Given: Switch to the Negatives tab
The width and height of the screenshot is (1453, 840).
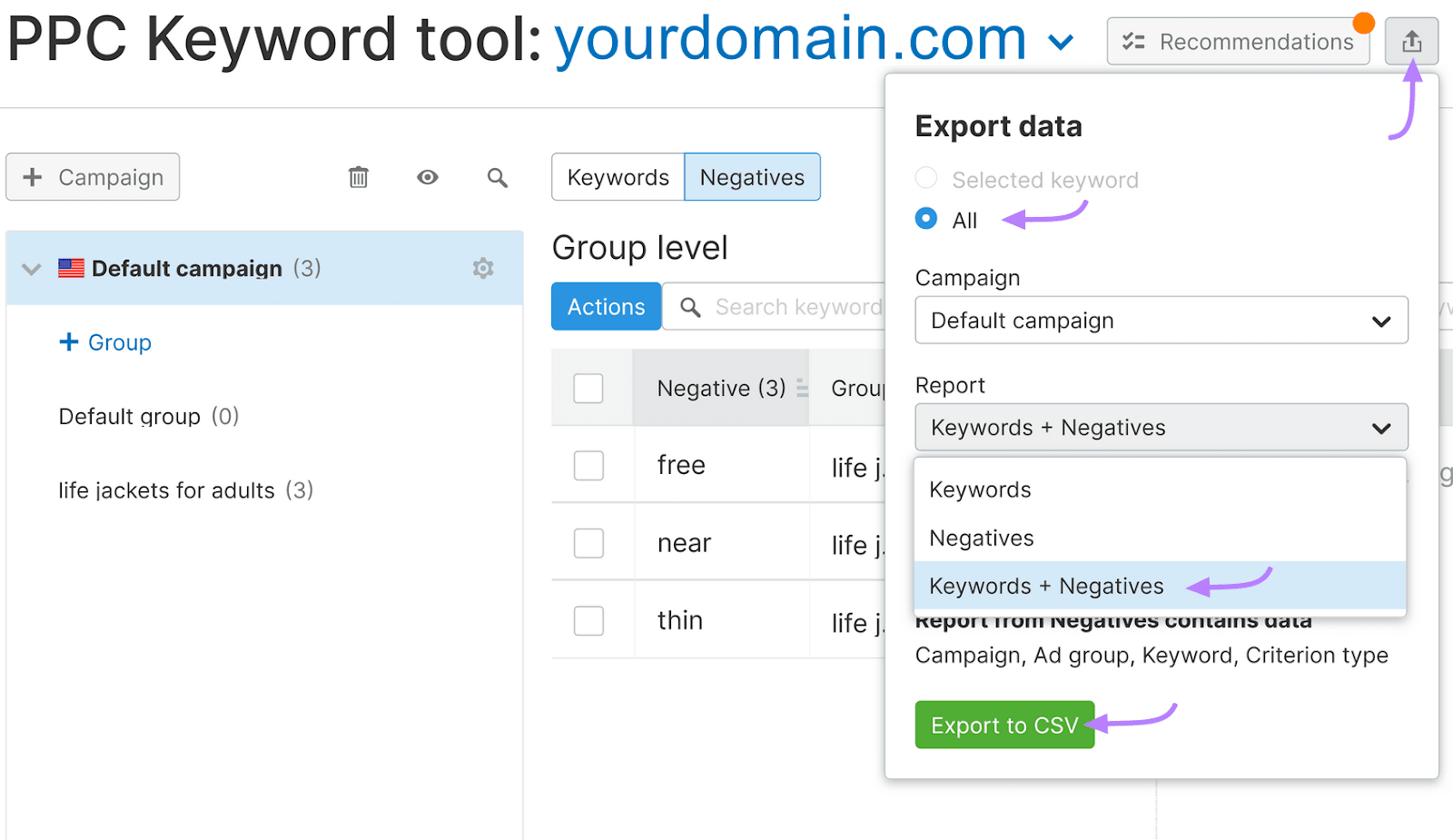Looking at the screenshot, I should 752,177.
